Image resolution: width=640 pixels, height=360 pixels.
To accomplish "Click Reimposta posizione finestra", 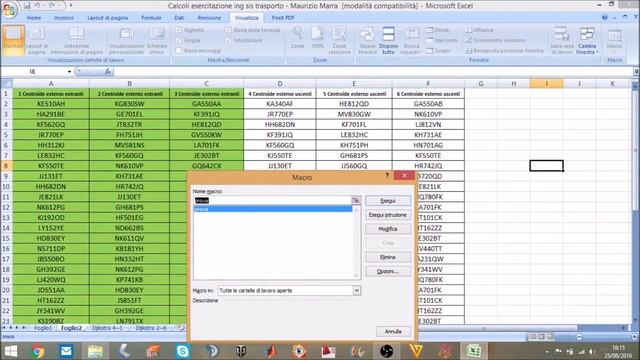I will pyautogui.click(x=504, y=51).
